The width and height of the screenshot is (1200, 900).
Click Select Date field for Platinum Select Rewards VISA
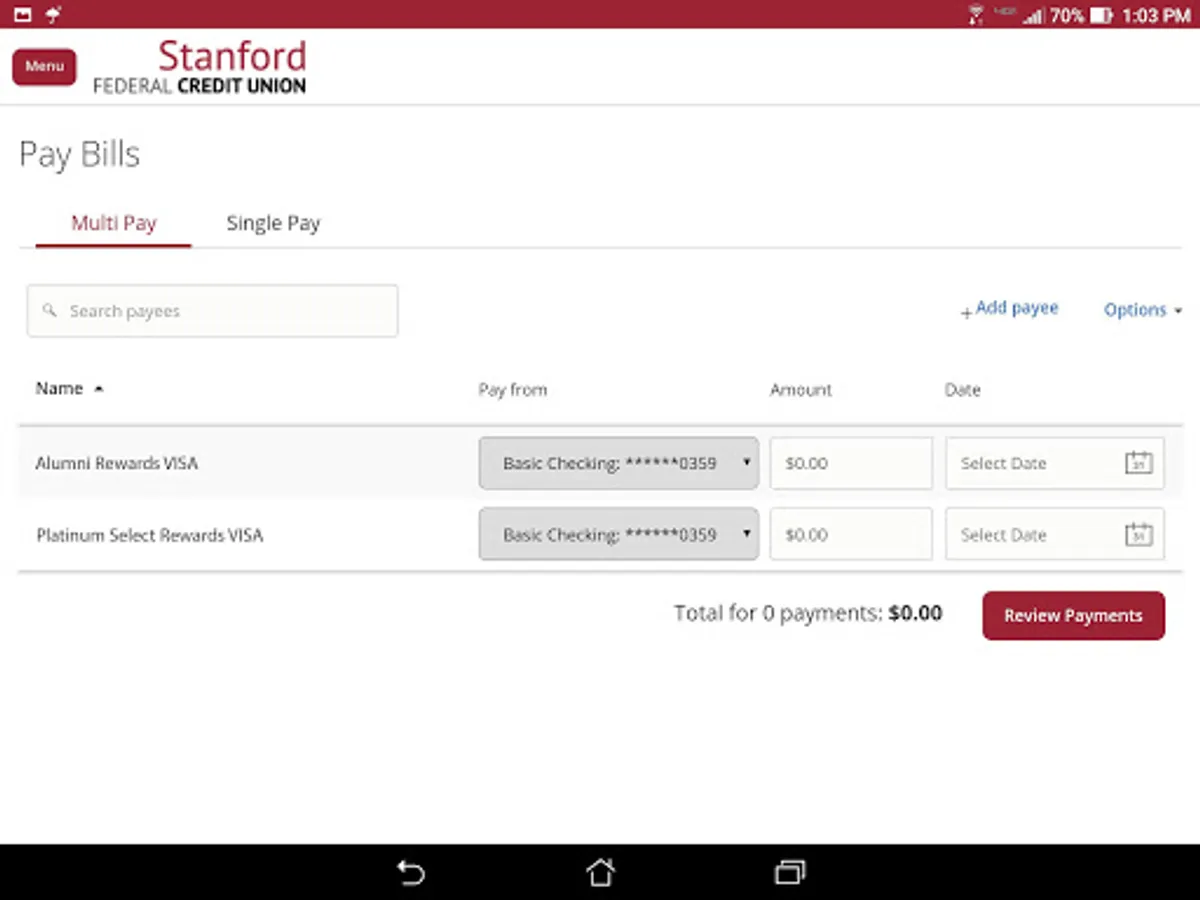coord(1055,535)
